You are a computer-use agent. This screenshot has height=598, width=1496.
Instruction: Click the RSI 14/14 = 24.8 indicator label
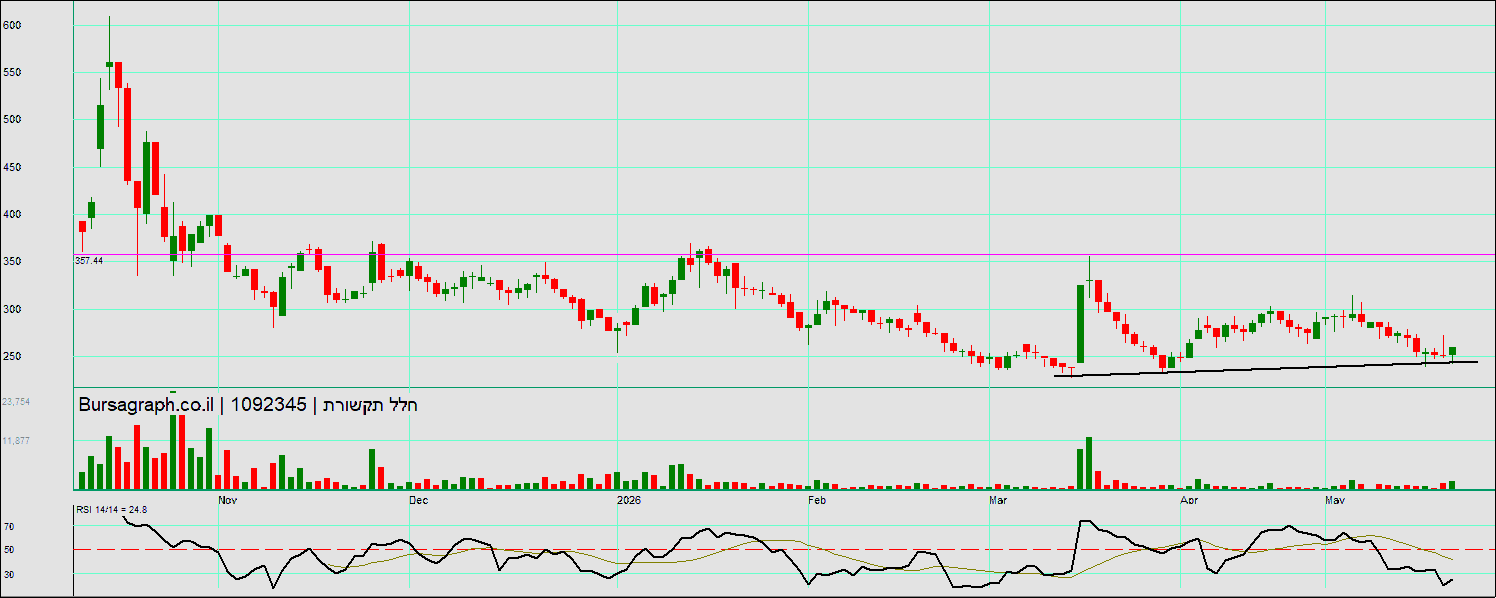point(112,510)
